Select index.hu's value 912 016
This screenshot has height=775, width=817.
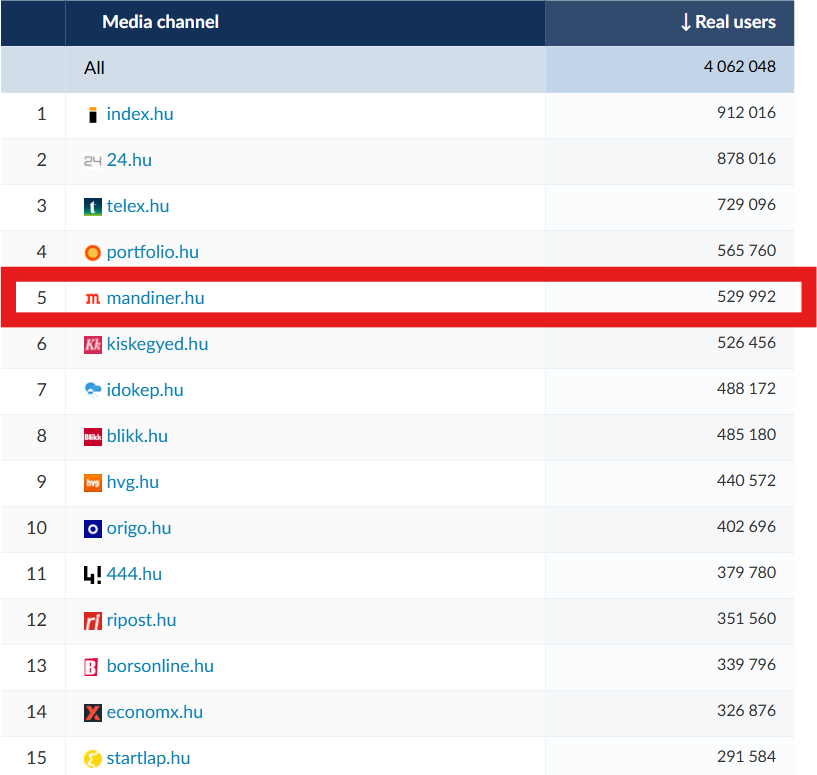pos(746,113)
